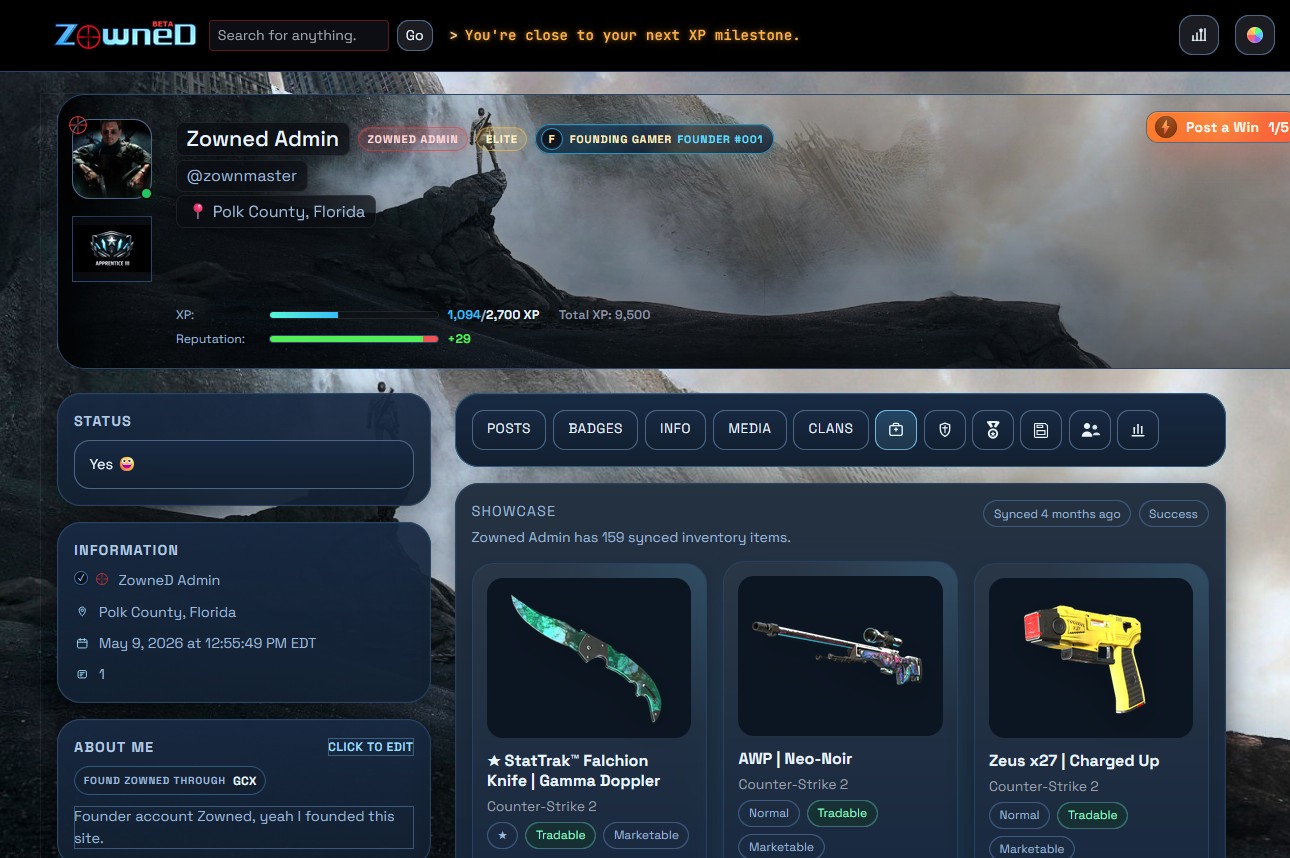Switch to the POSTS tab
Image resolution: width=1290 pixels, height=858 pixels.
click(509, 429)
